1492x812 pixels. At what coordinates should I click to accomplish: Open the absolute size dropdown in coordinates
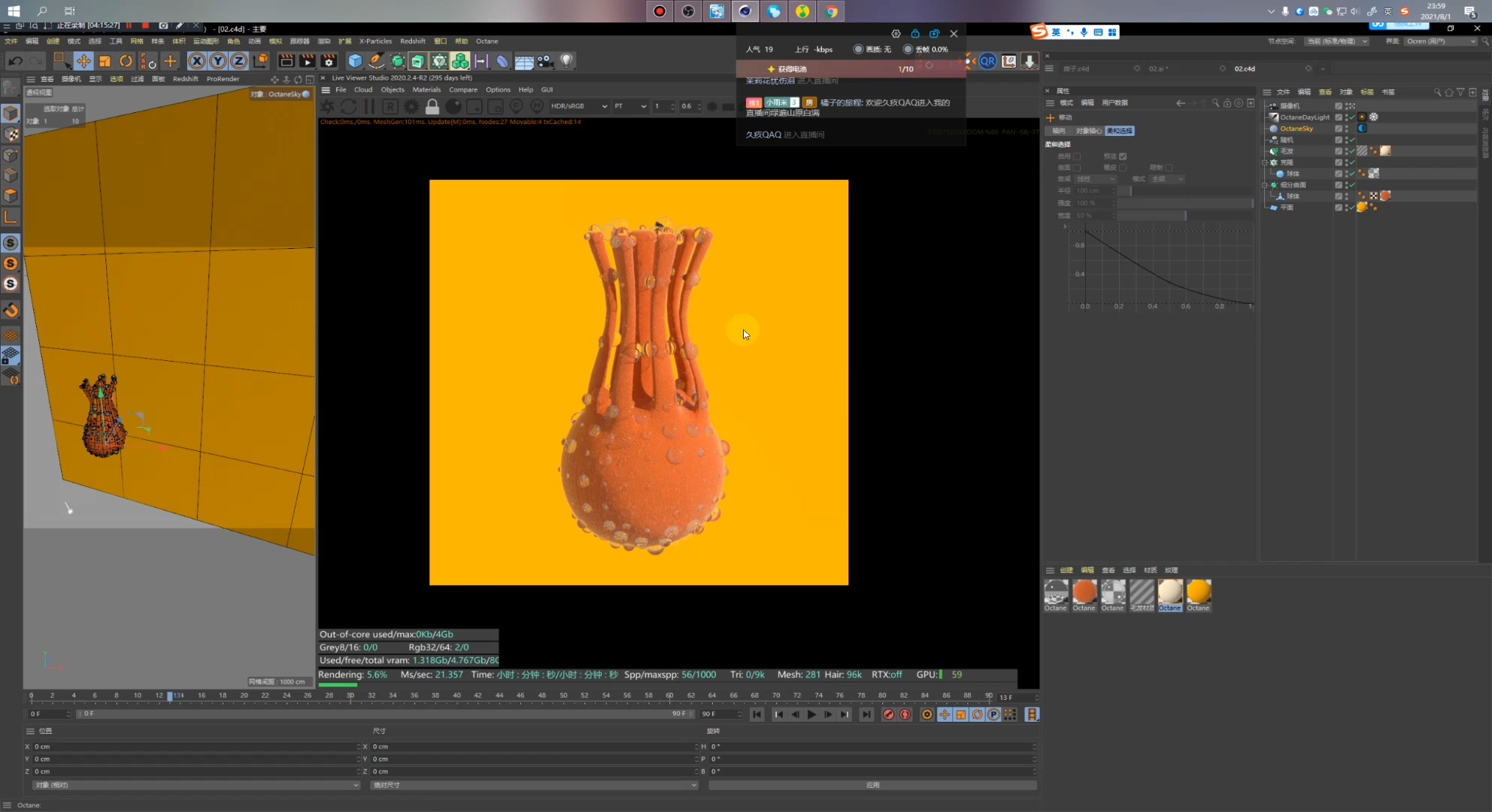click(x=534, y=785)
